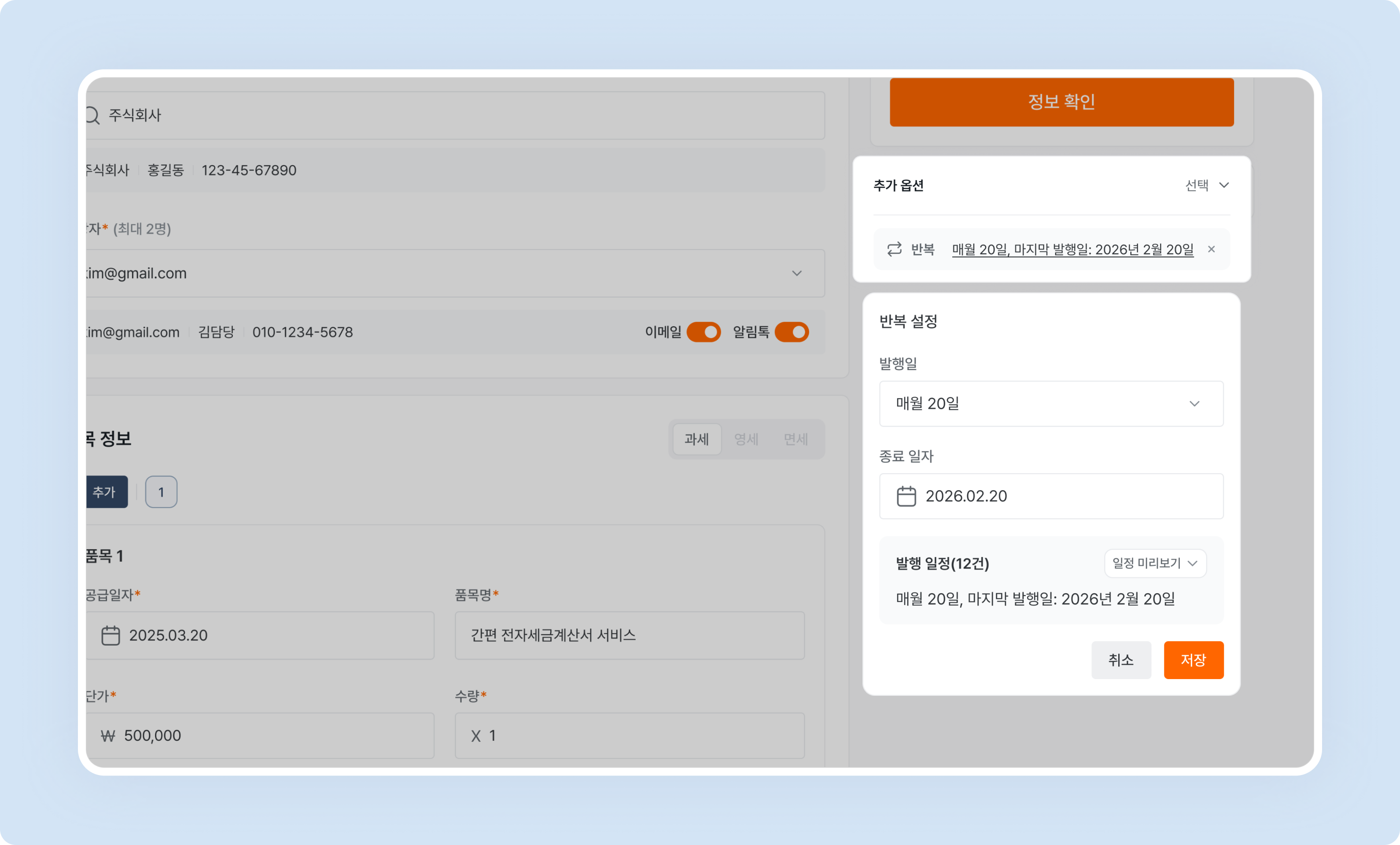This screenshot has height=845, width=1400.
Task: Click the chevron on the email recipient field
Action: click(x=797, y=273)
